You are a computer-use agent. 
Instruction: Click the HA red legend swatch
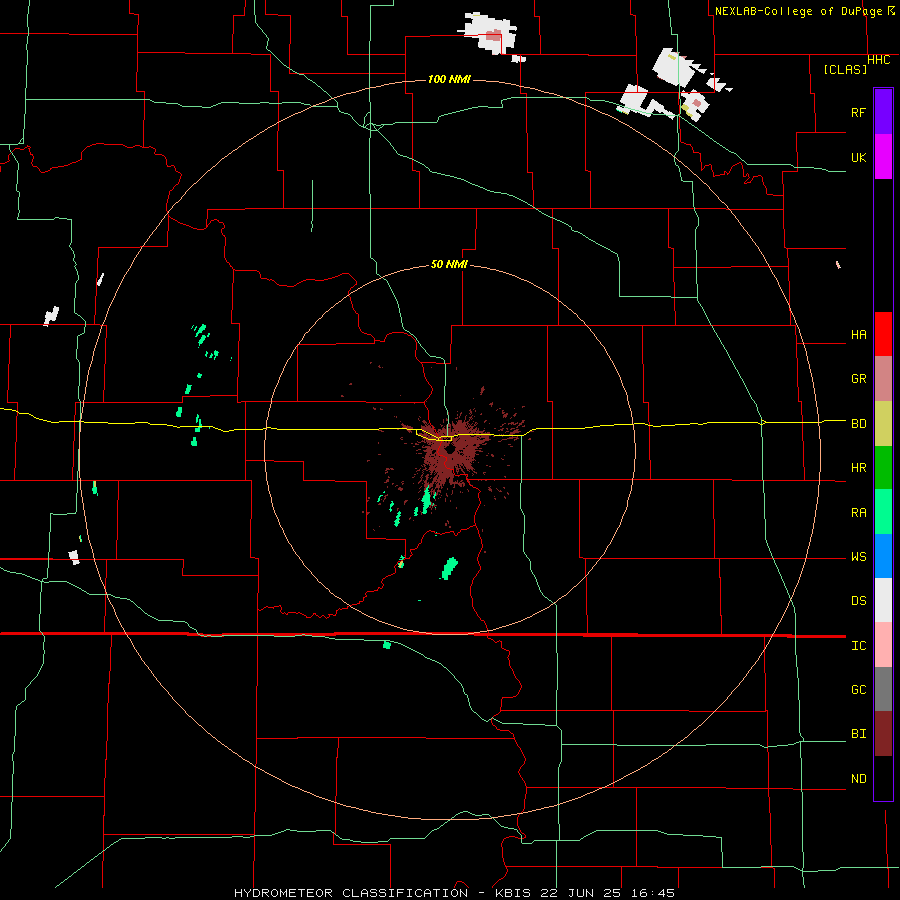[x=883, y=334]
